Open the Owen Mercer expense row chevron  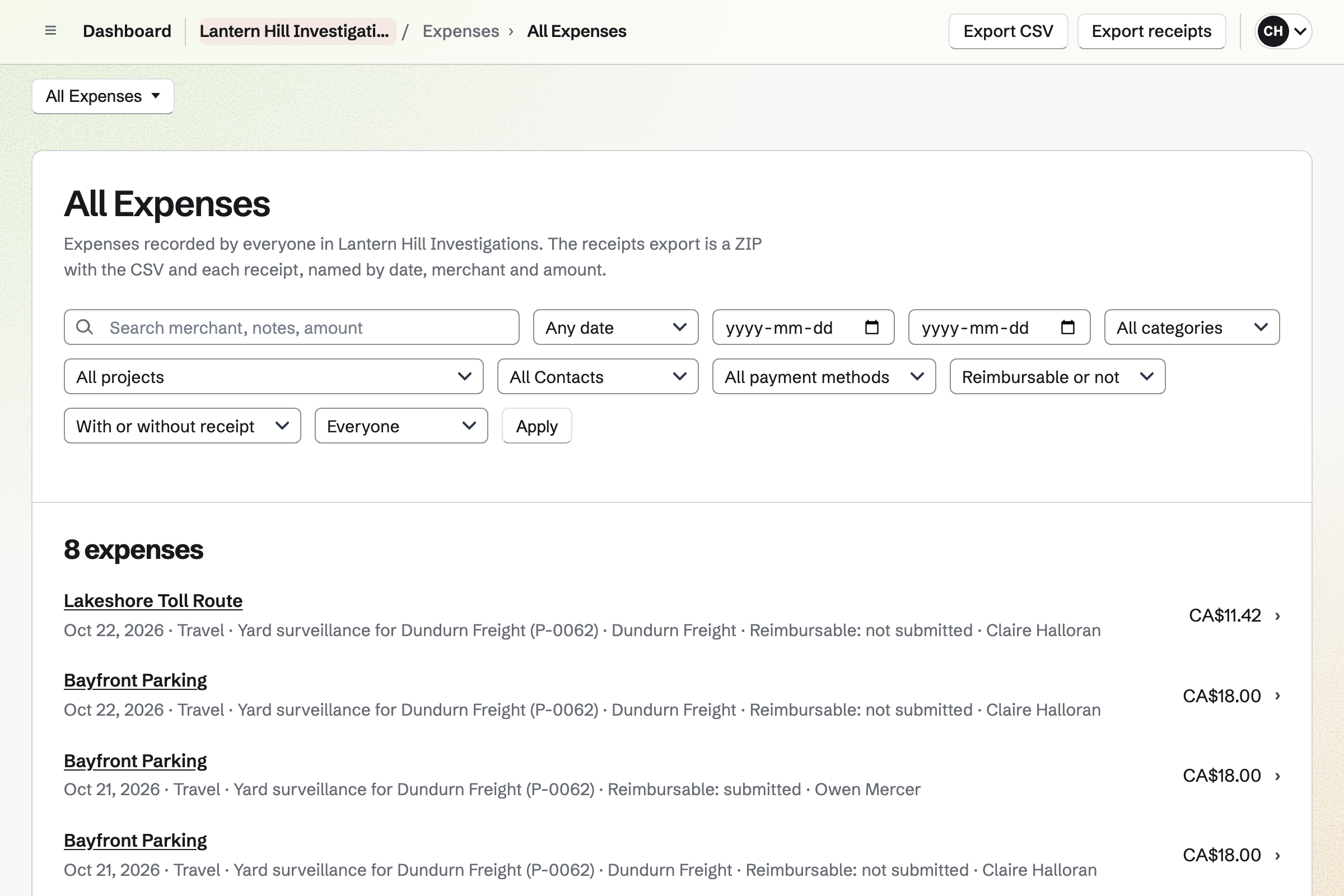1278,776
